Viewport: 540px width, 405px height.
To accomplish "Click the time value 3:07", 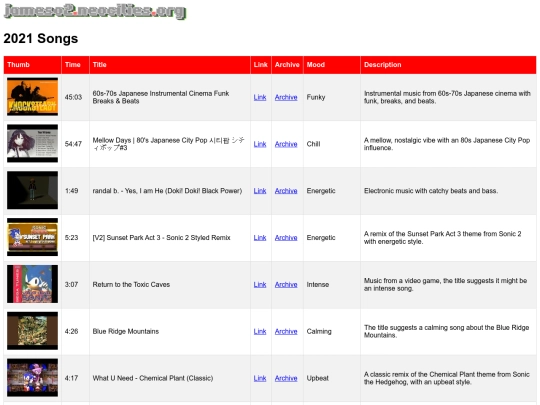I will tap(72, 284).
